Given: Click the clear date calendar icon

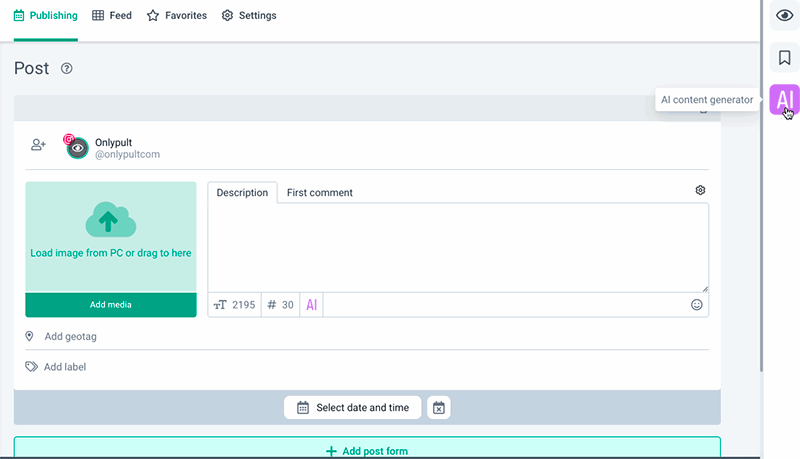Looking at the screenshot, I should 438,408.
